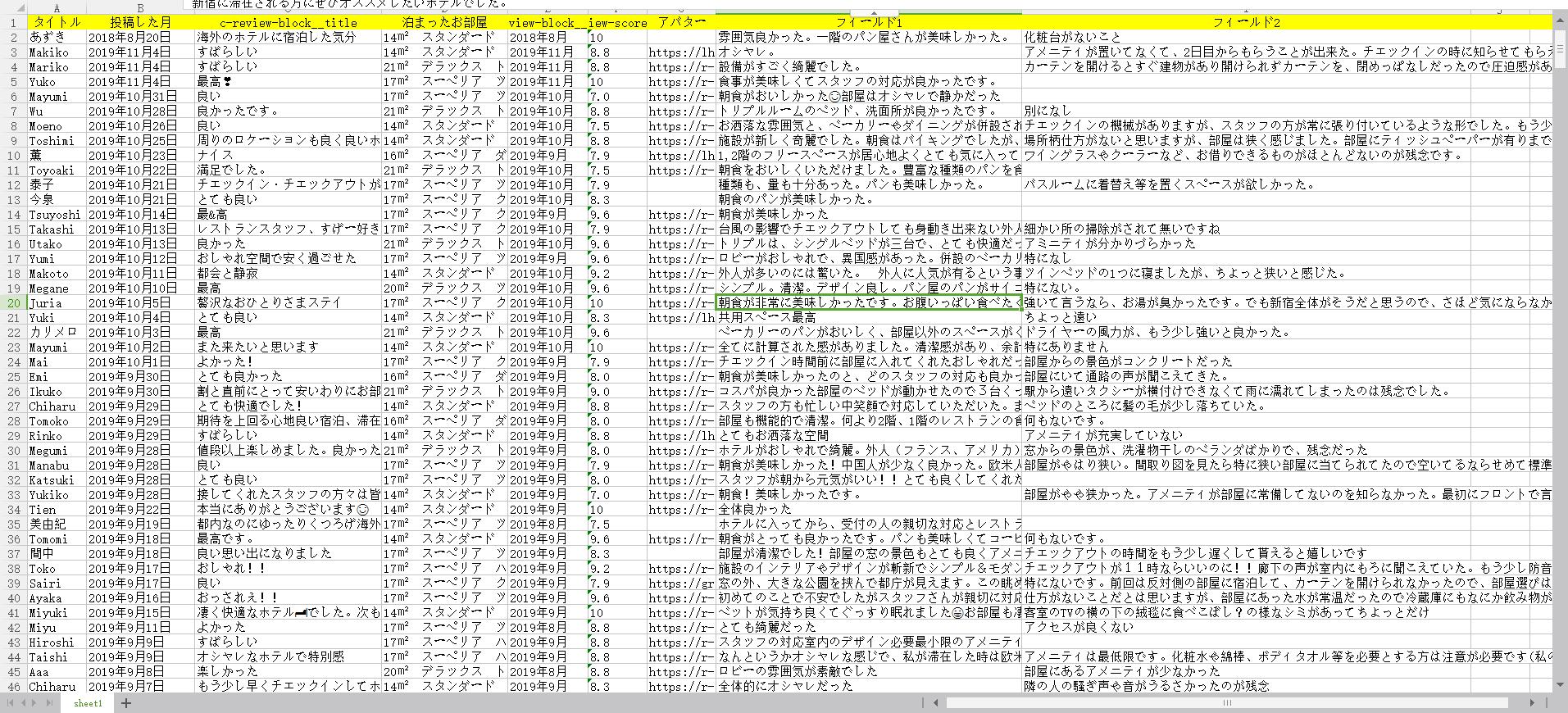The height and width of the screenshot is (713, 1568).
Task: Open the avatar link in Makiko's row
Action: [681, 52]
